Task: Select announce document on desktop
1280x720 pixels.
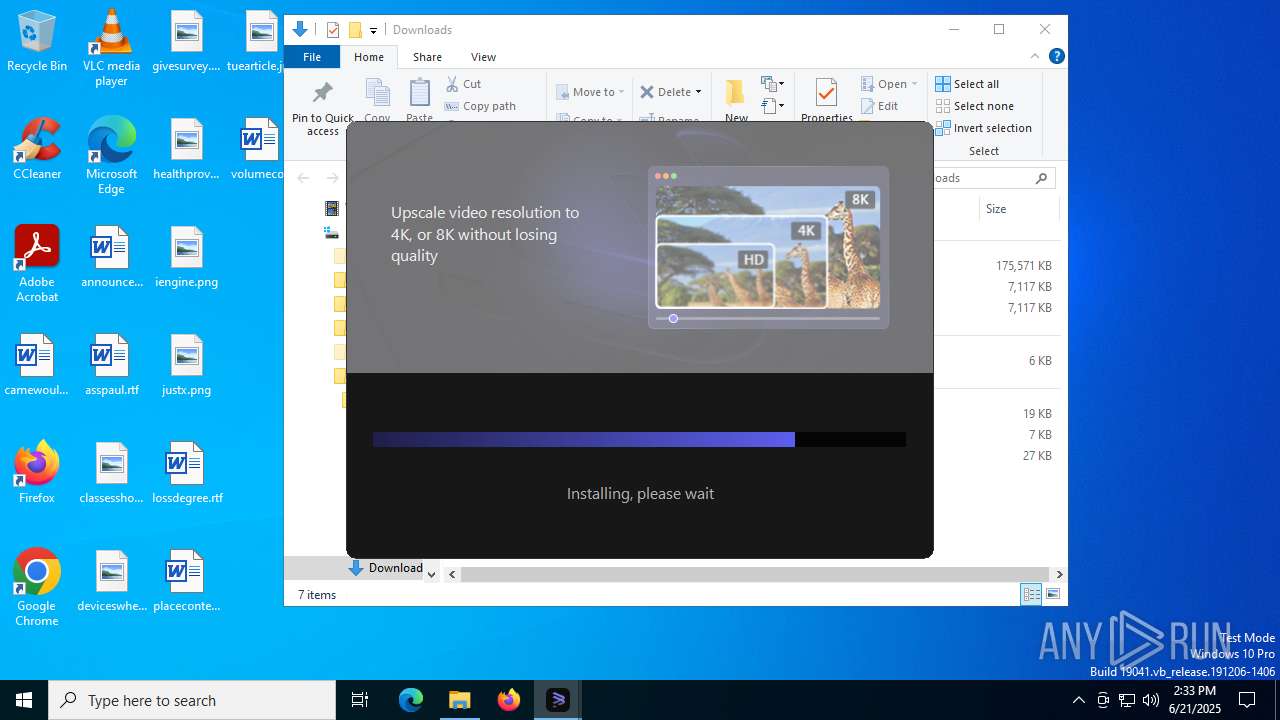Action: click(x=111, y=257)
